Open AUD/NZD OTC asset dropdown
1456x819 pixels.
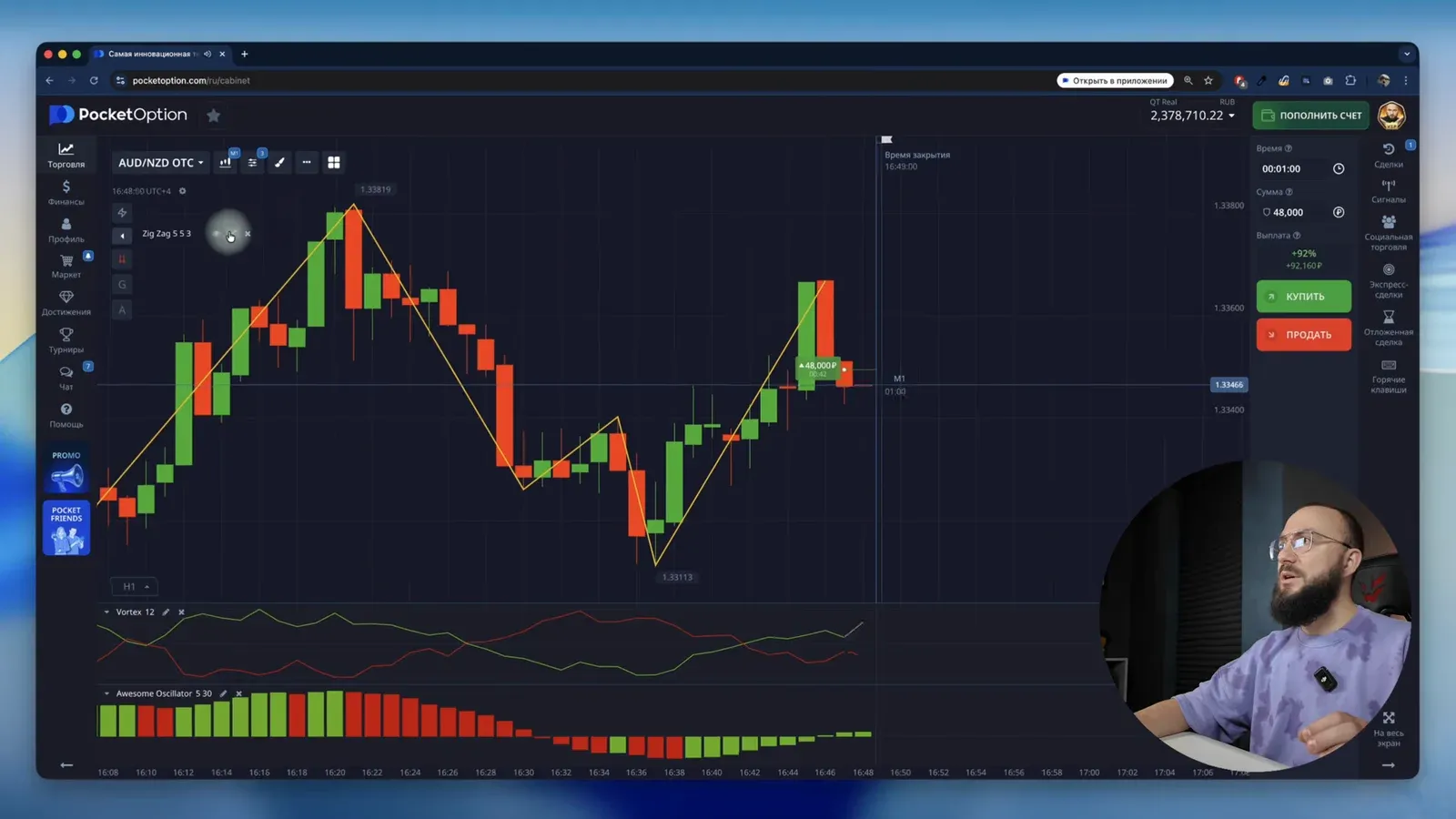(161, 162)
